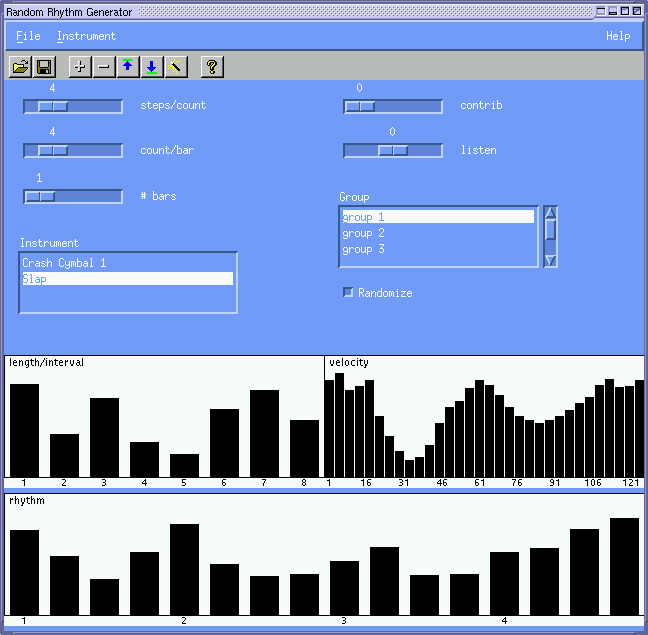This screenshot has height=635, width=648.
Task: Click the Group list scrollbar thumb
Action: click(x=550, y=229)
